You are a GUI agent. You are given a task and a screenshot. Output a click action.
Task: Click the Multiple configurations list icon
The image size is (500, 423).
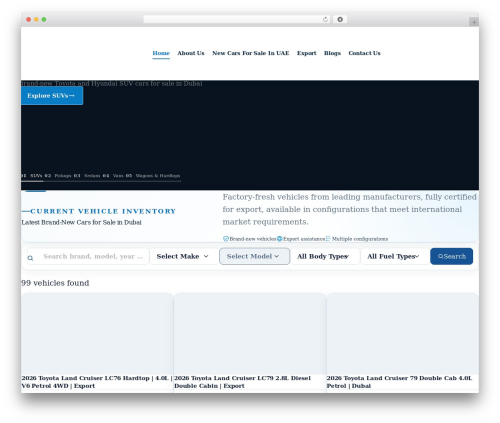pos(328,239)
